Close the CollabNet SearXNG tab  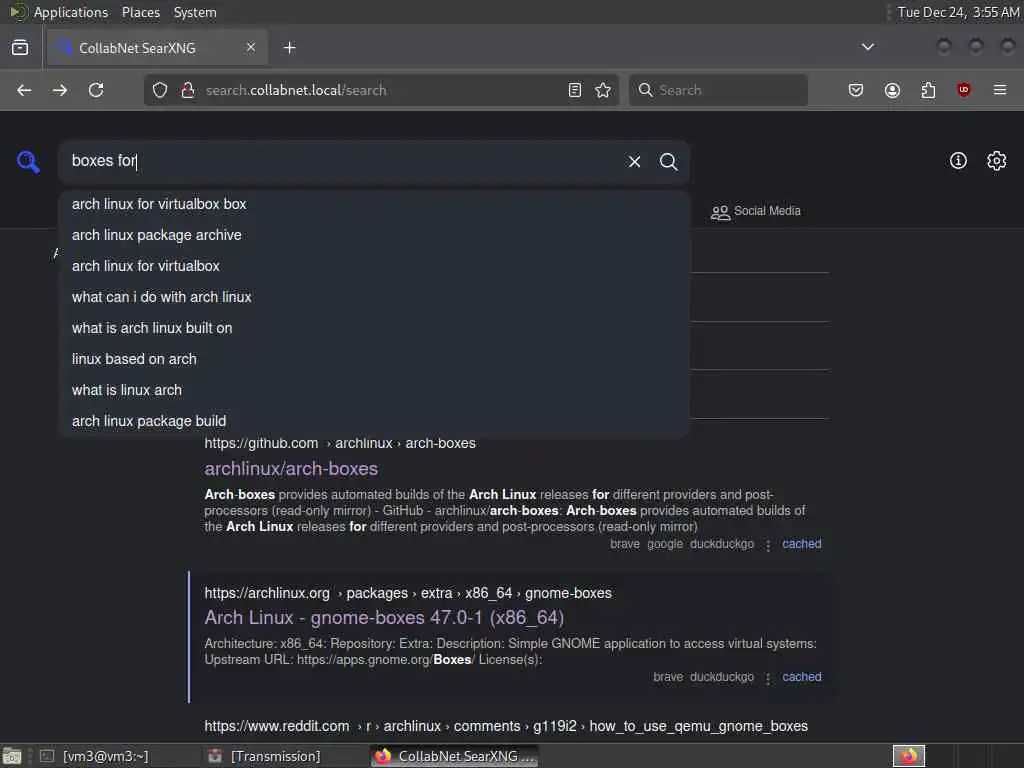[x=251, y=47]
